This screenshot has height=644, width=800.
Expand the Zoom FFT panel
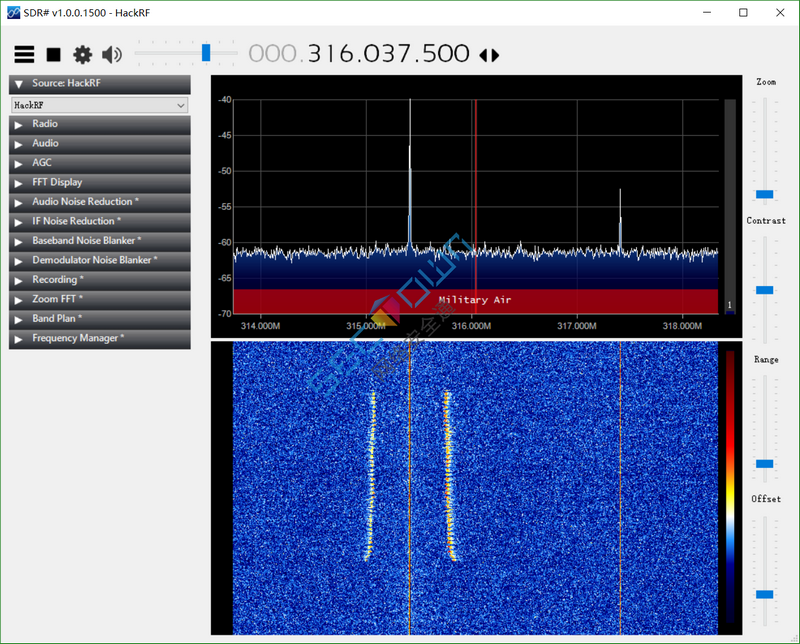(100, 300)
